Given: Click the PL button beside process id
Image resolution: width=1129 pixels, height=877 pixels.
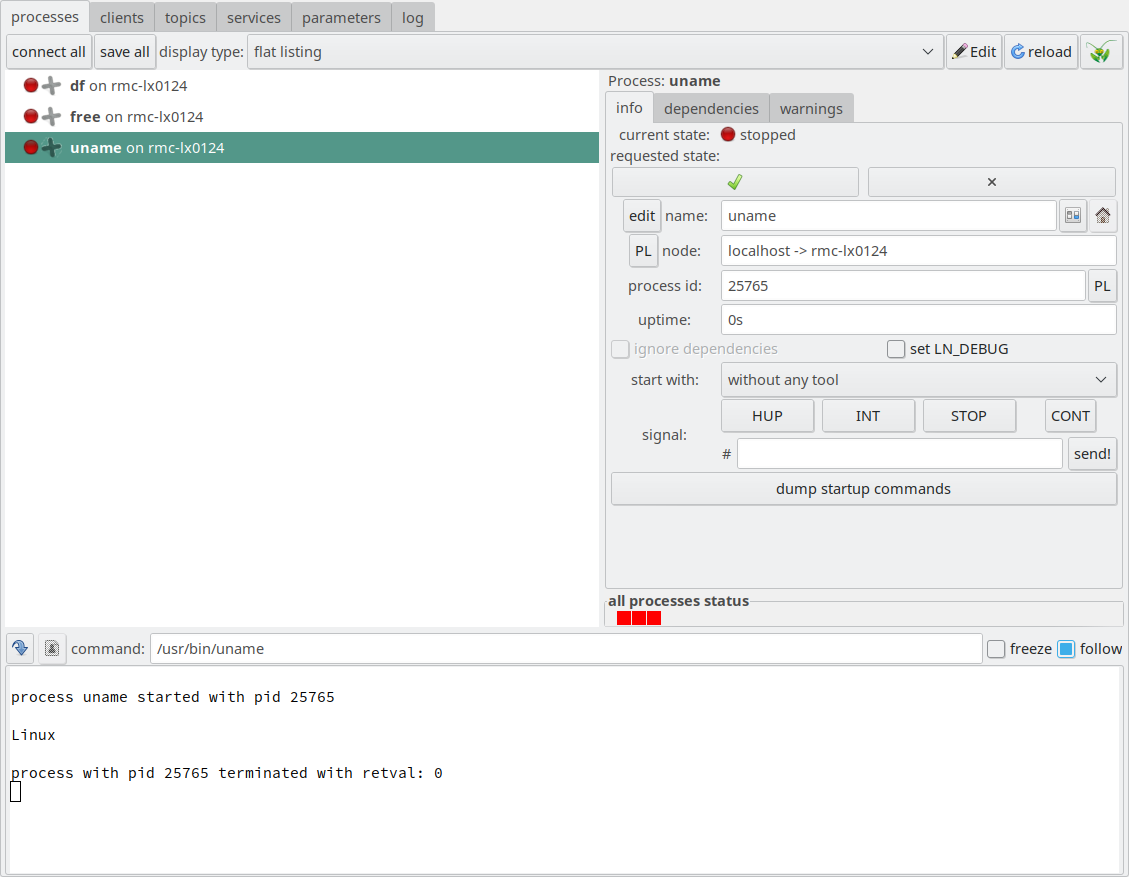Looking at the screenshot, I should pos(1102,286).
